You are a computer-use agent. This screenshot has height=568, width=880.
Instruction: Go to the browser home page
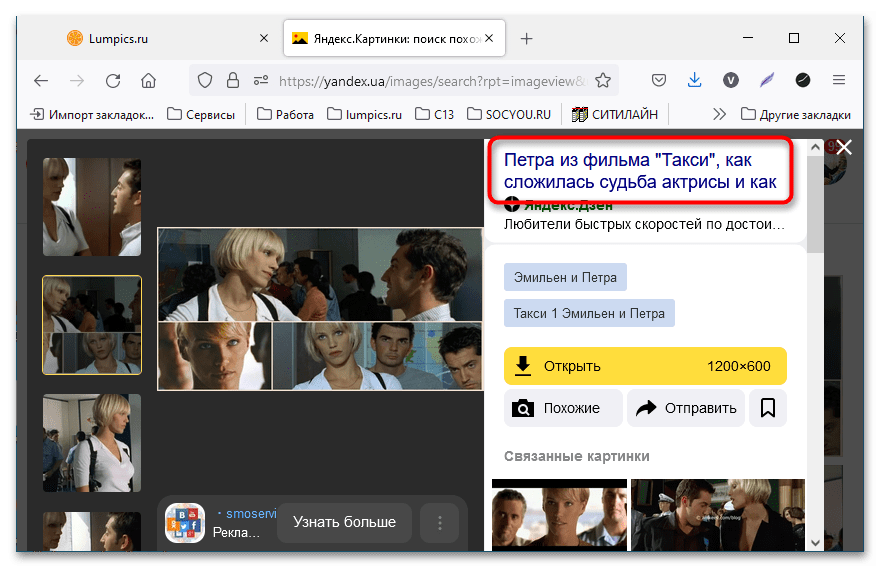pos(148,81)
